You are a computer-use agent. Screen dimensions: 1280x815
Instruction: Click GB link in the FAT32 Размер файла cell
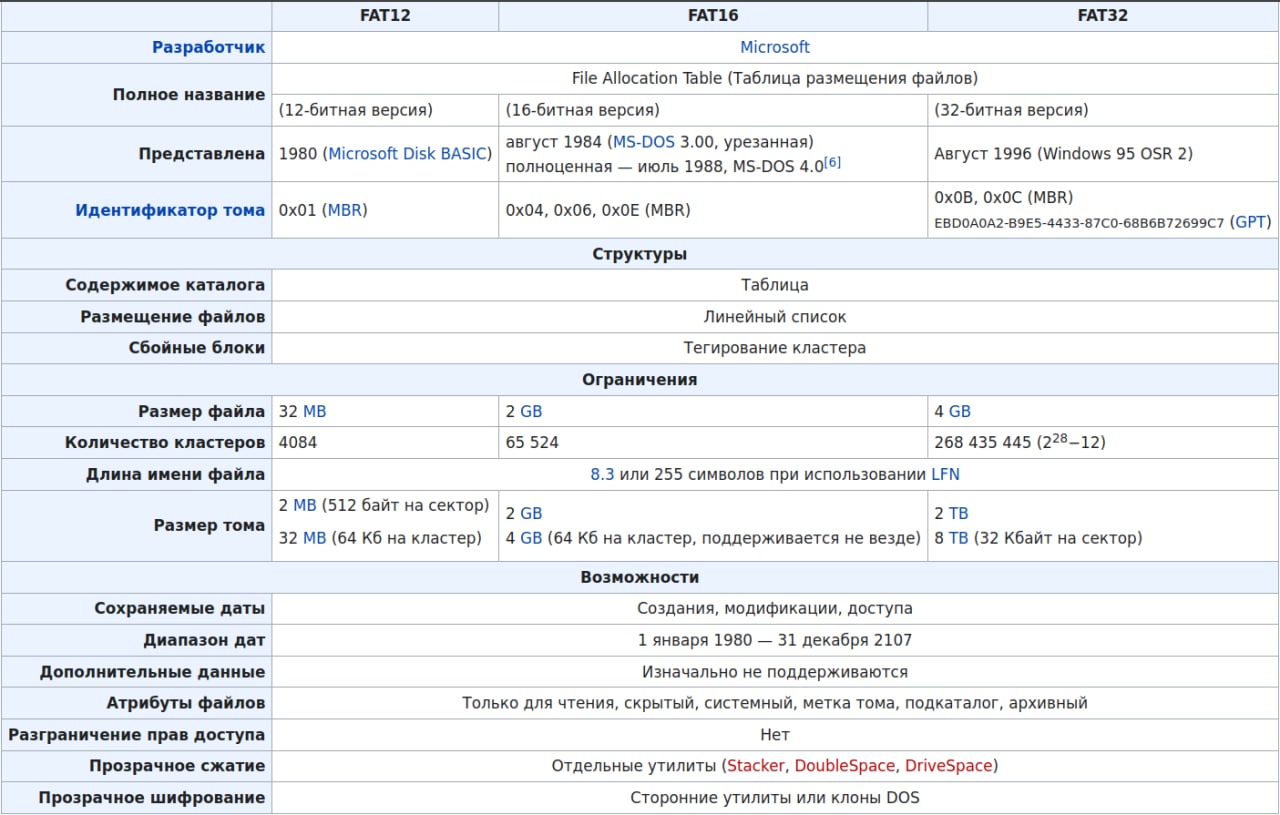tap(960, 411)
